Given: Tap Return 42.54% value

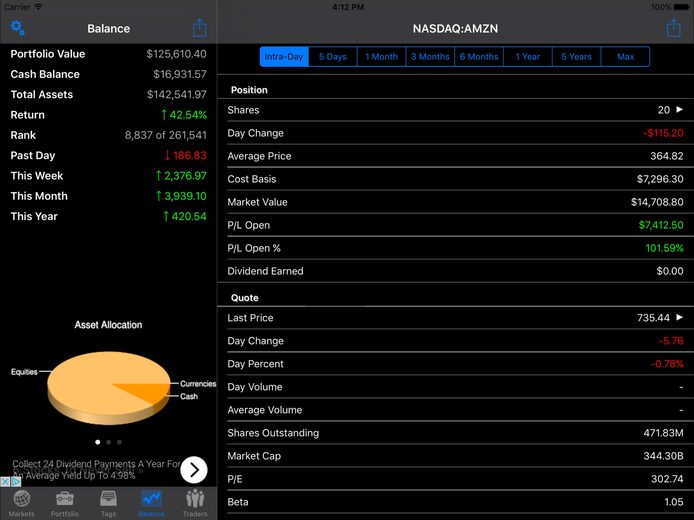Looking at the screenshot, I should 184,115.
